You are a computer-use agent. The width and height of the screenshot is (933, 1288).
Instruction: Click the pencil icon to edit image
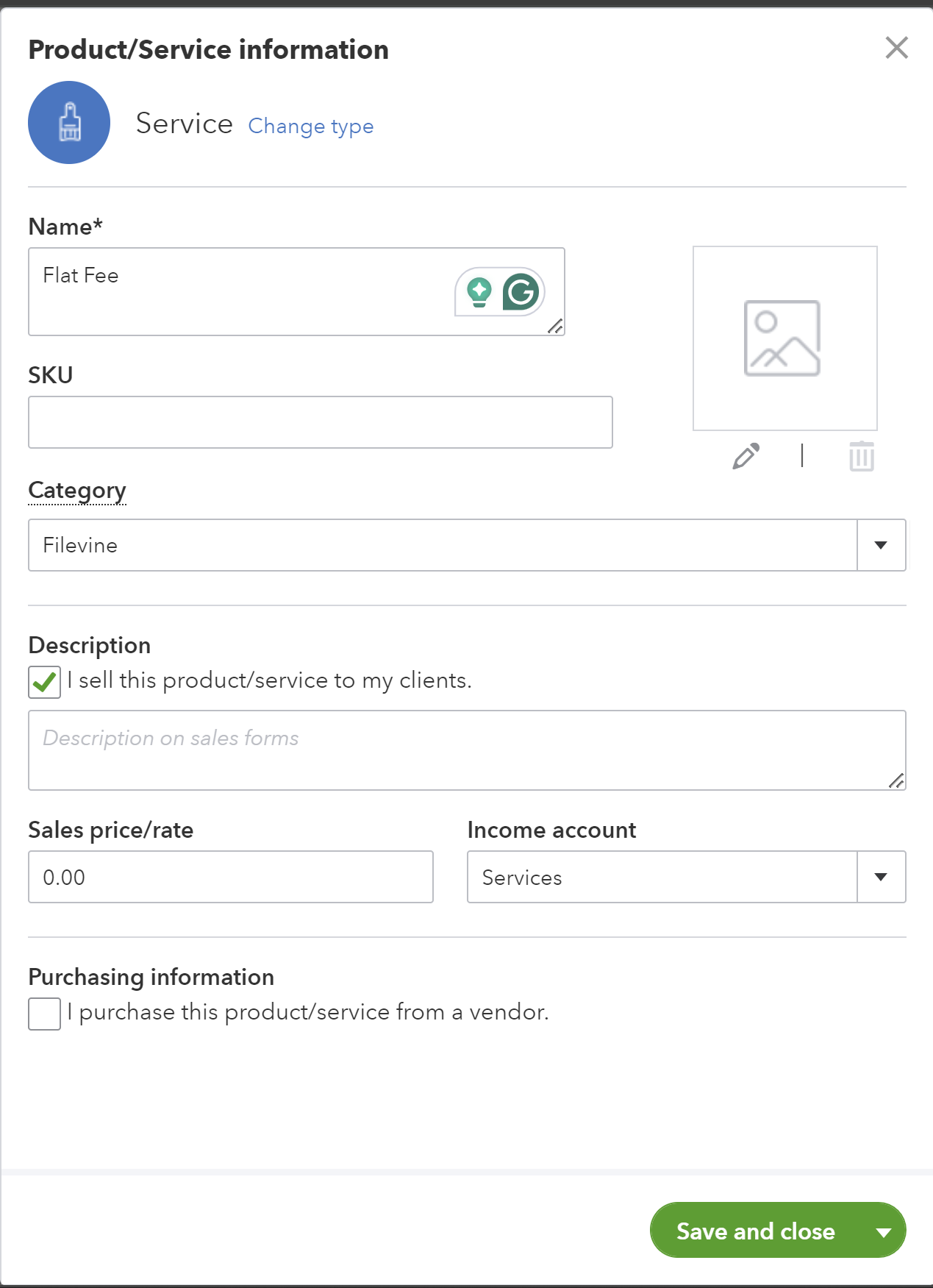(x=746, y=456)
